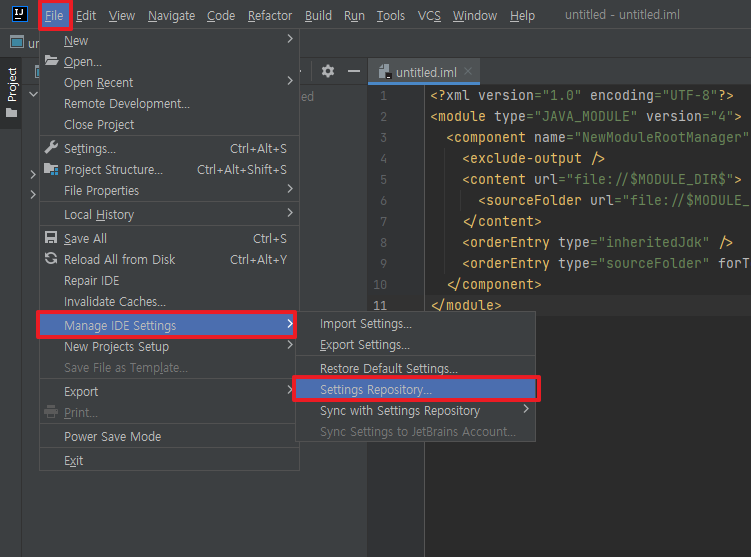This screenshot has height=557, width=751.
Task: Close the untitled.iml editor tab
Action: [x=468, y=71]
